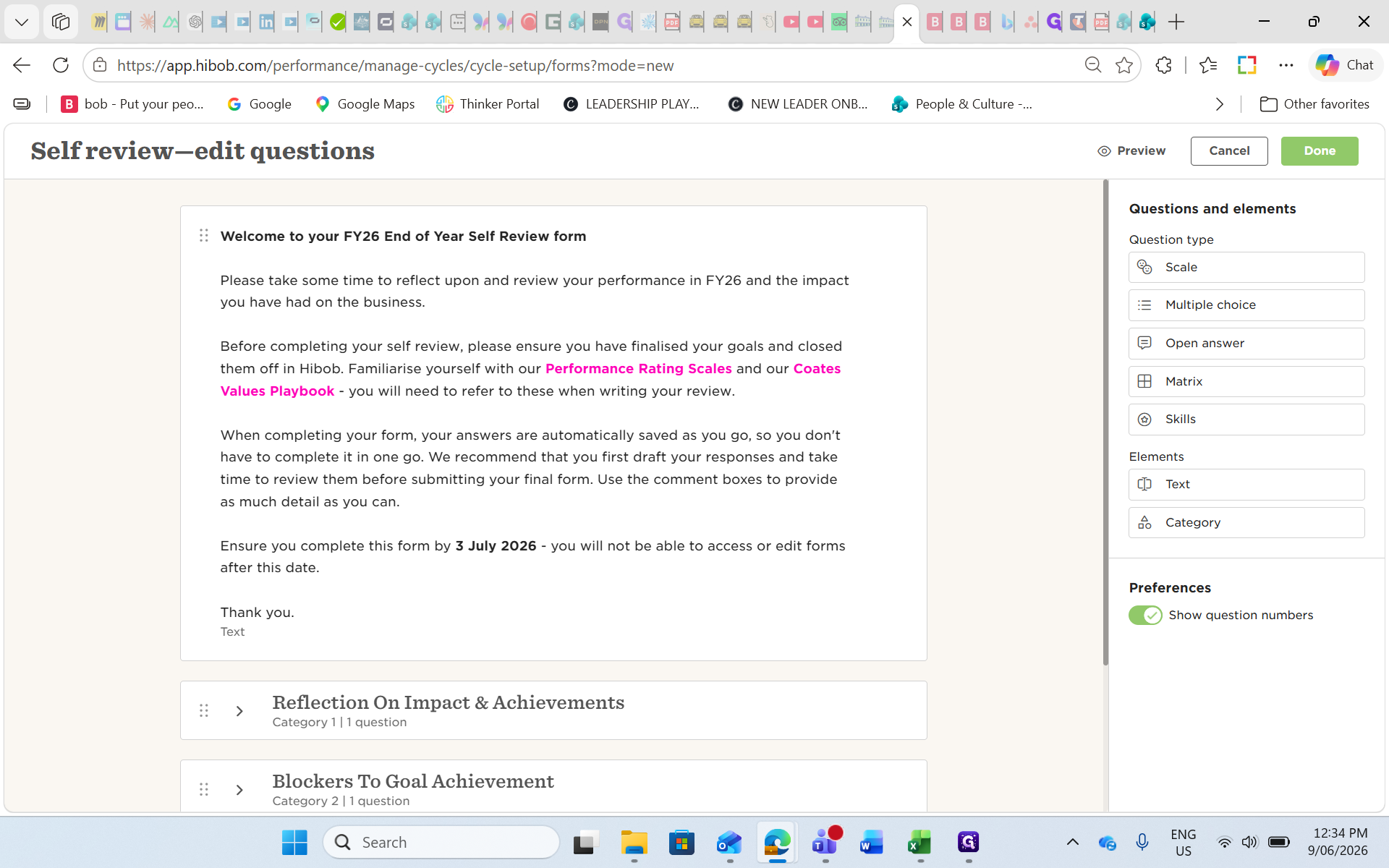Open the Windows Start menu
Image resolution: width=1389 pixels, height=868 pixels.
pyautogui.click(x=294, y=842)
